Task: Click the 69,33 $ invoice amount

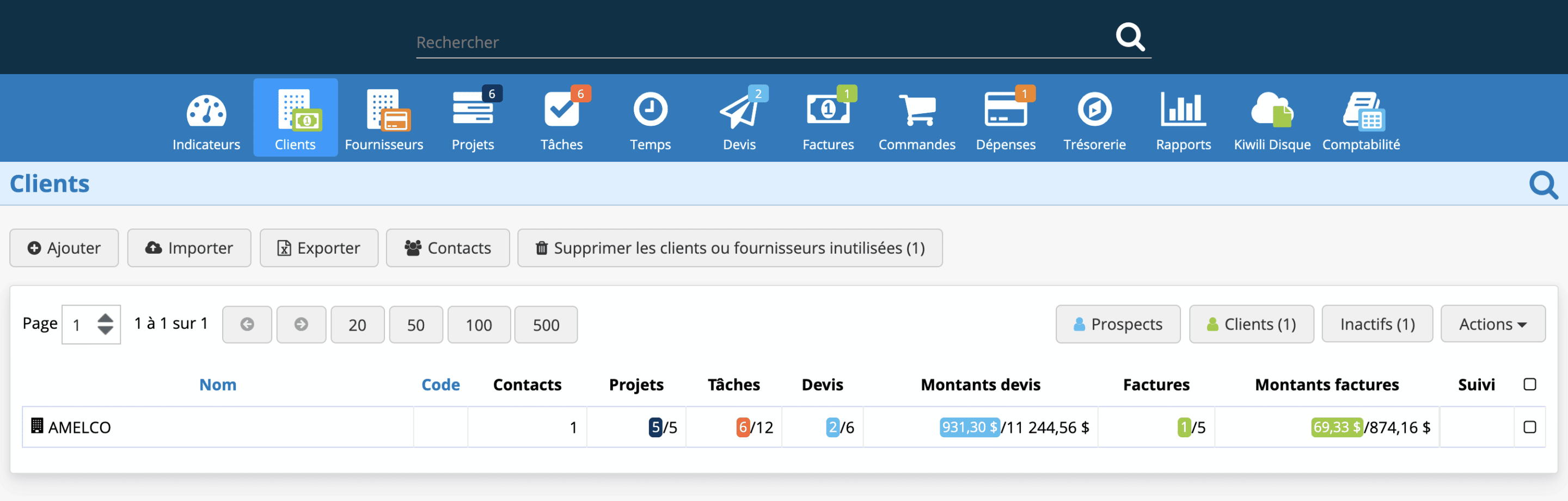Action: (1337, 427)
